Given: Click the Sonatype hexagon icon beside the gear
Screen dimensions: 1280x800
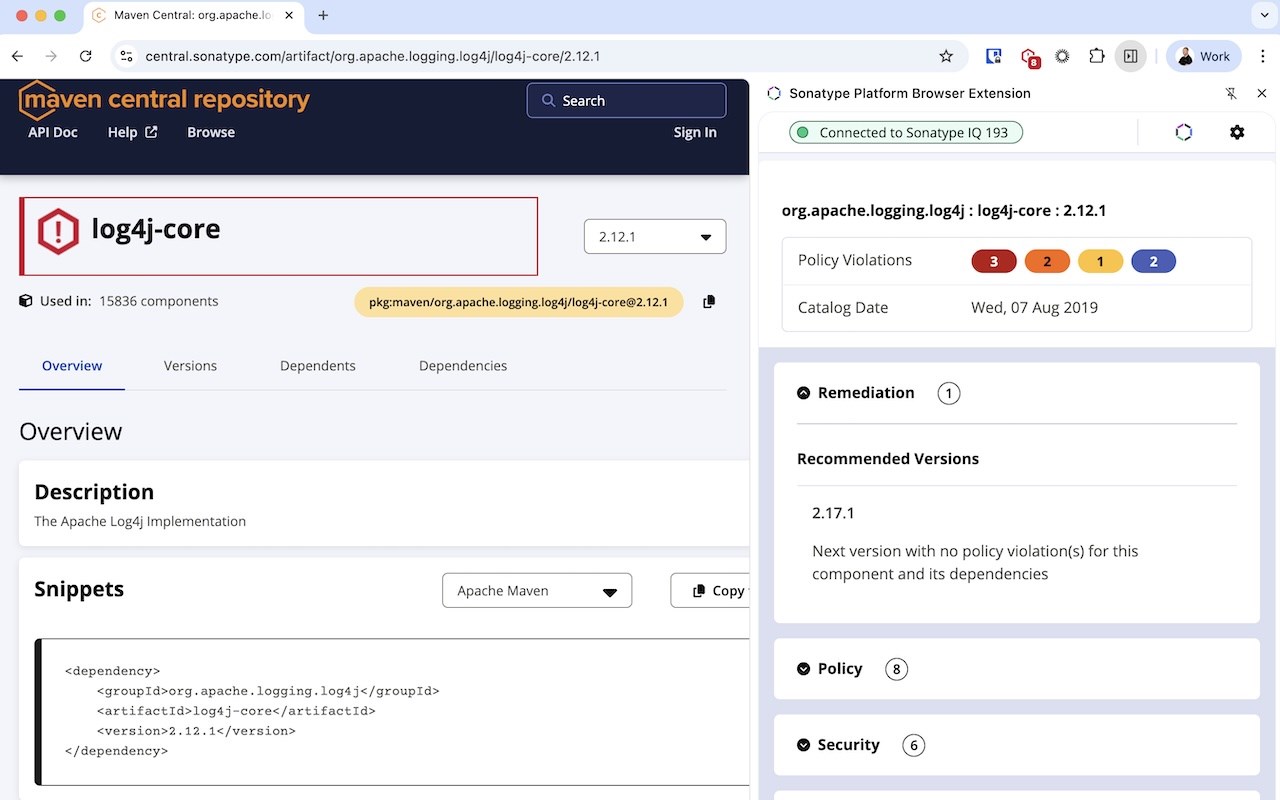Looking at the screenshot, I should tap(1184, 132).
